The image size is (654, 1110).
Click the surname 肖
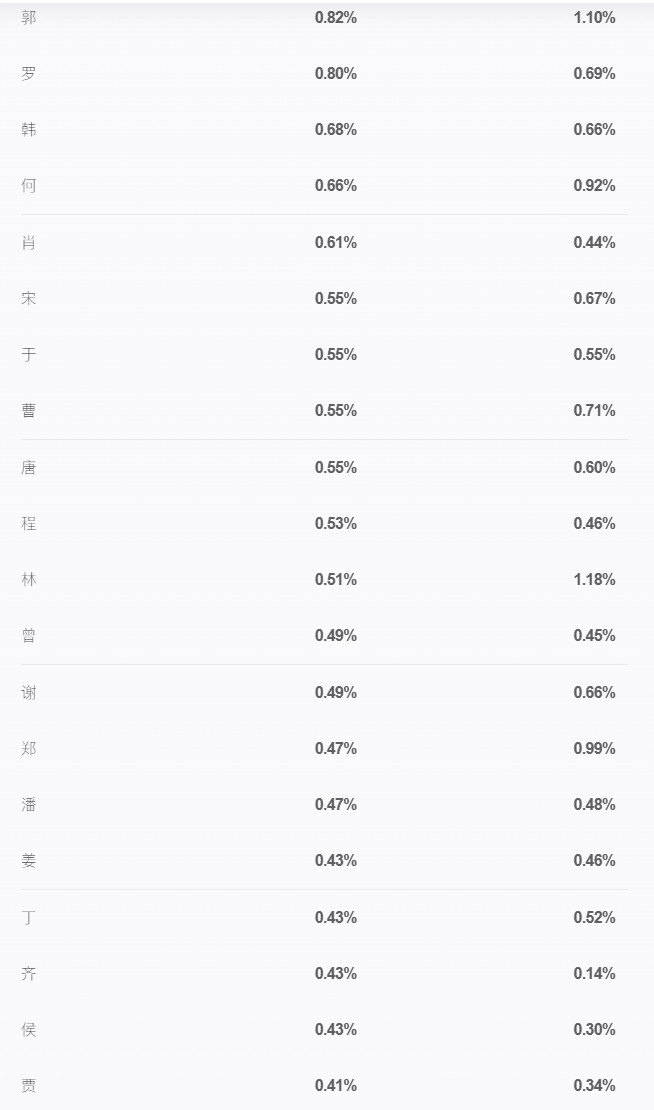click(x=28, y=243)
